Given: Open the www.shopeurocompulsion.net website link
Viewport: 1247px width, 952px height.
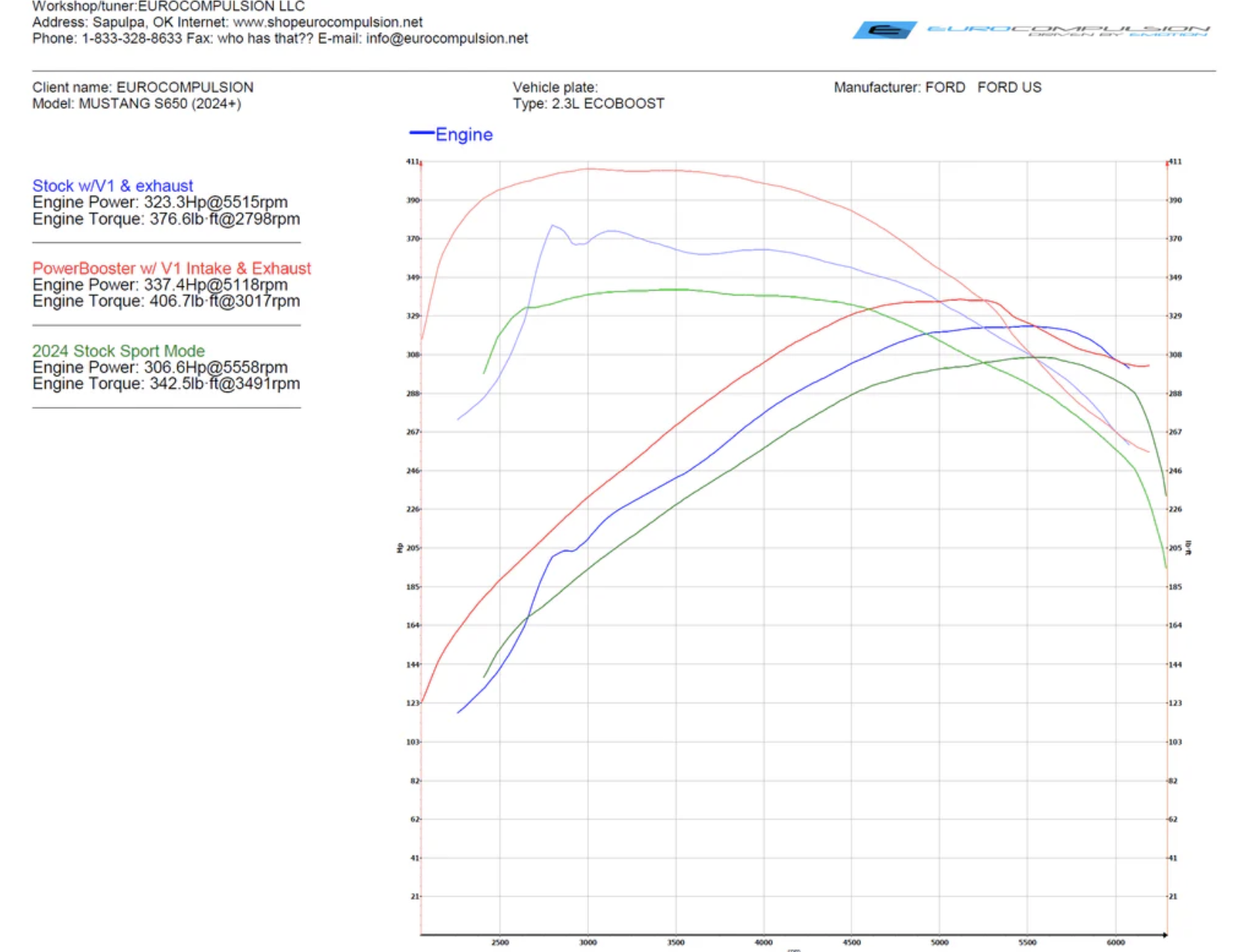Looking at the screenshot, I should pyautogui.click(x=327, y=22).
